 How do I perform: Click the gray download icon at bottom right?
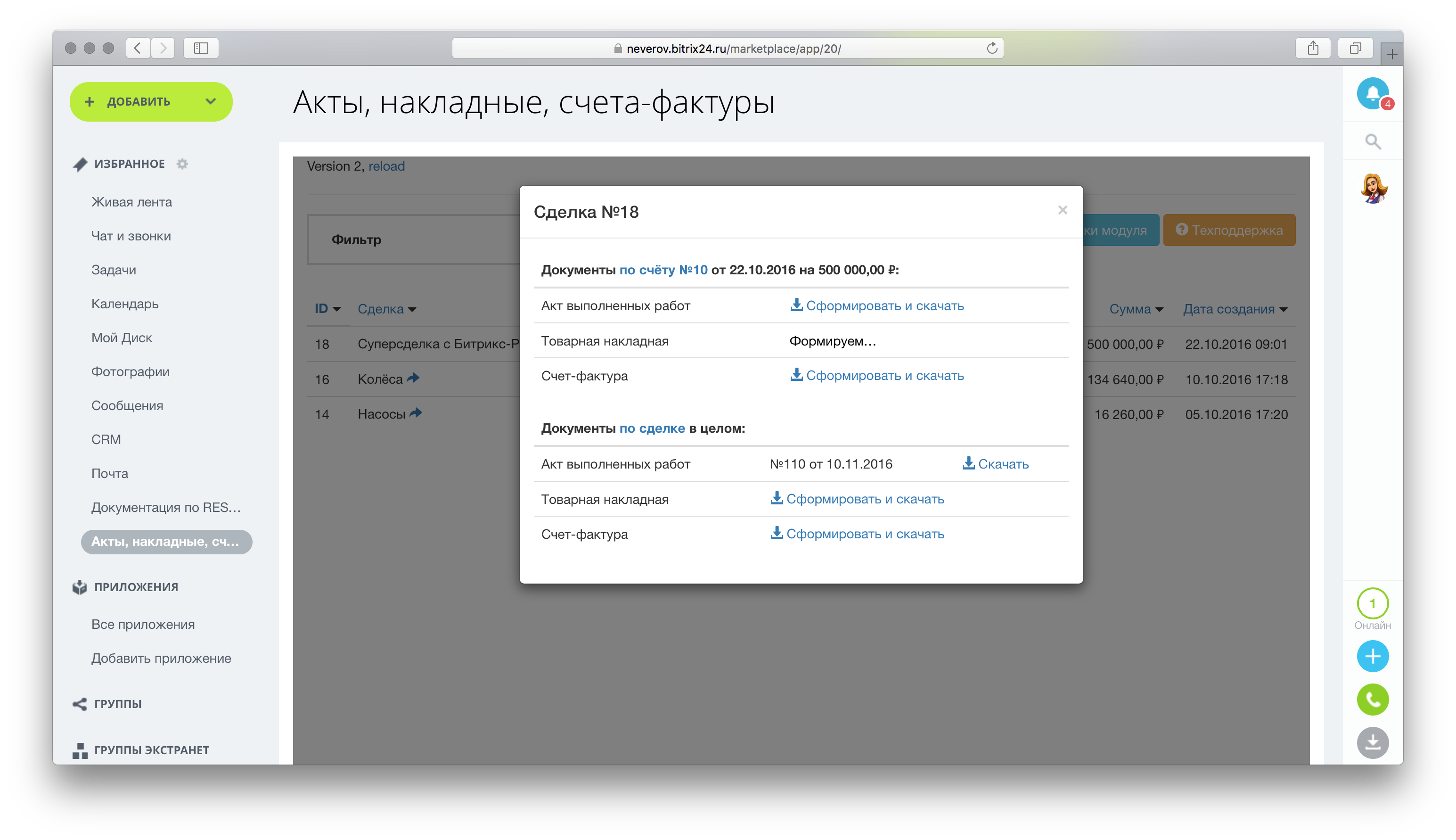click(1373, 743)
